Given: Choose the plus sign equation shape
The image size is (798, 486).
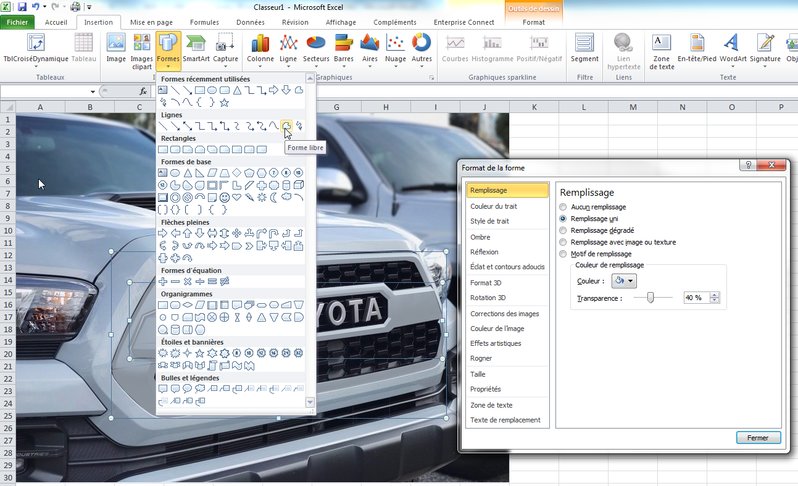Looking at the screenshot, I should click(x=163, y=281).
